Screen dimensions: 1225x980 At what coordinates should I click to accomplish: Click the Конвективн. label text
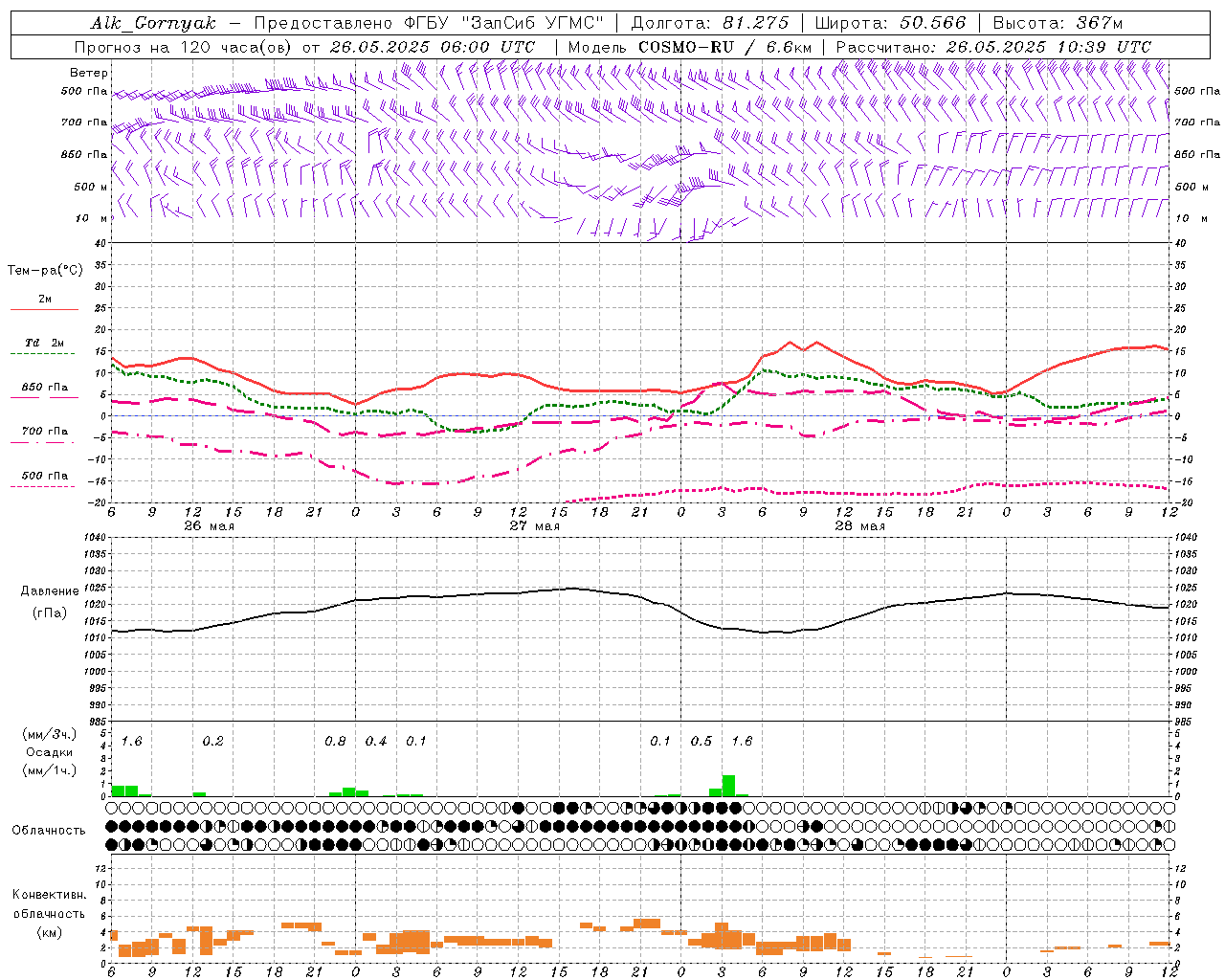coord(49,894)
